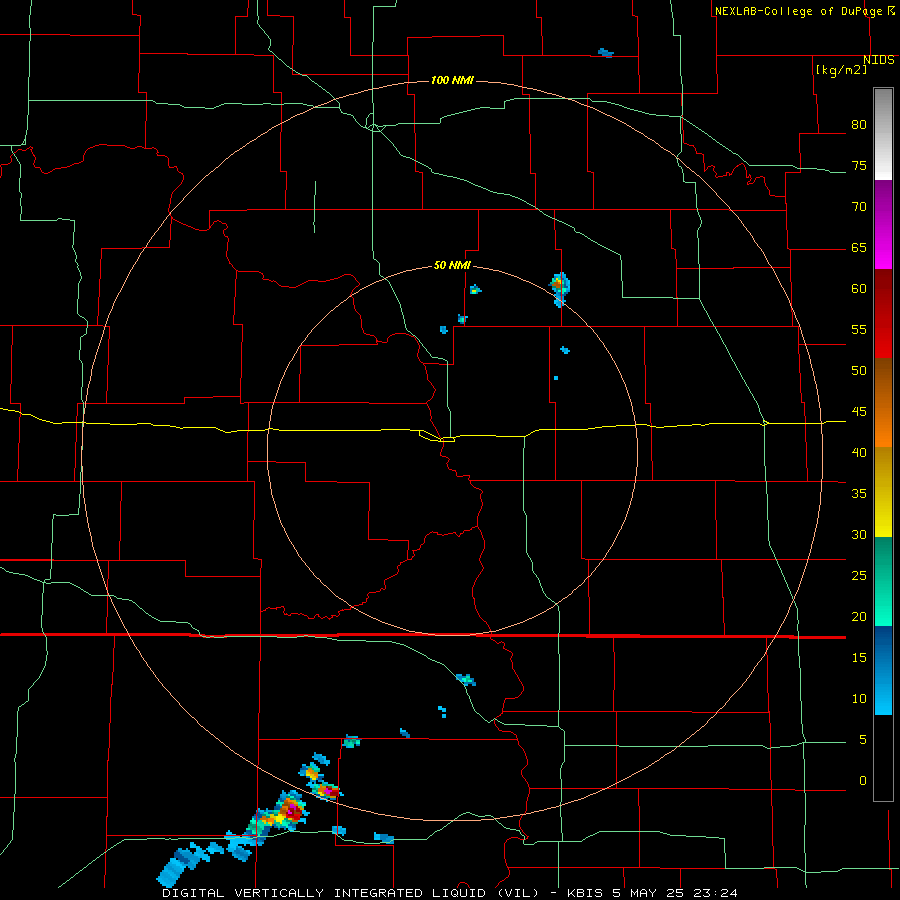The height and width of the screenshot is (900, 900).
Task: Click the orange-core storm cell beside the 50 NMI ring
Action: pos(559,288)
